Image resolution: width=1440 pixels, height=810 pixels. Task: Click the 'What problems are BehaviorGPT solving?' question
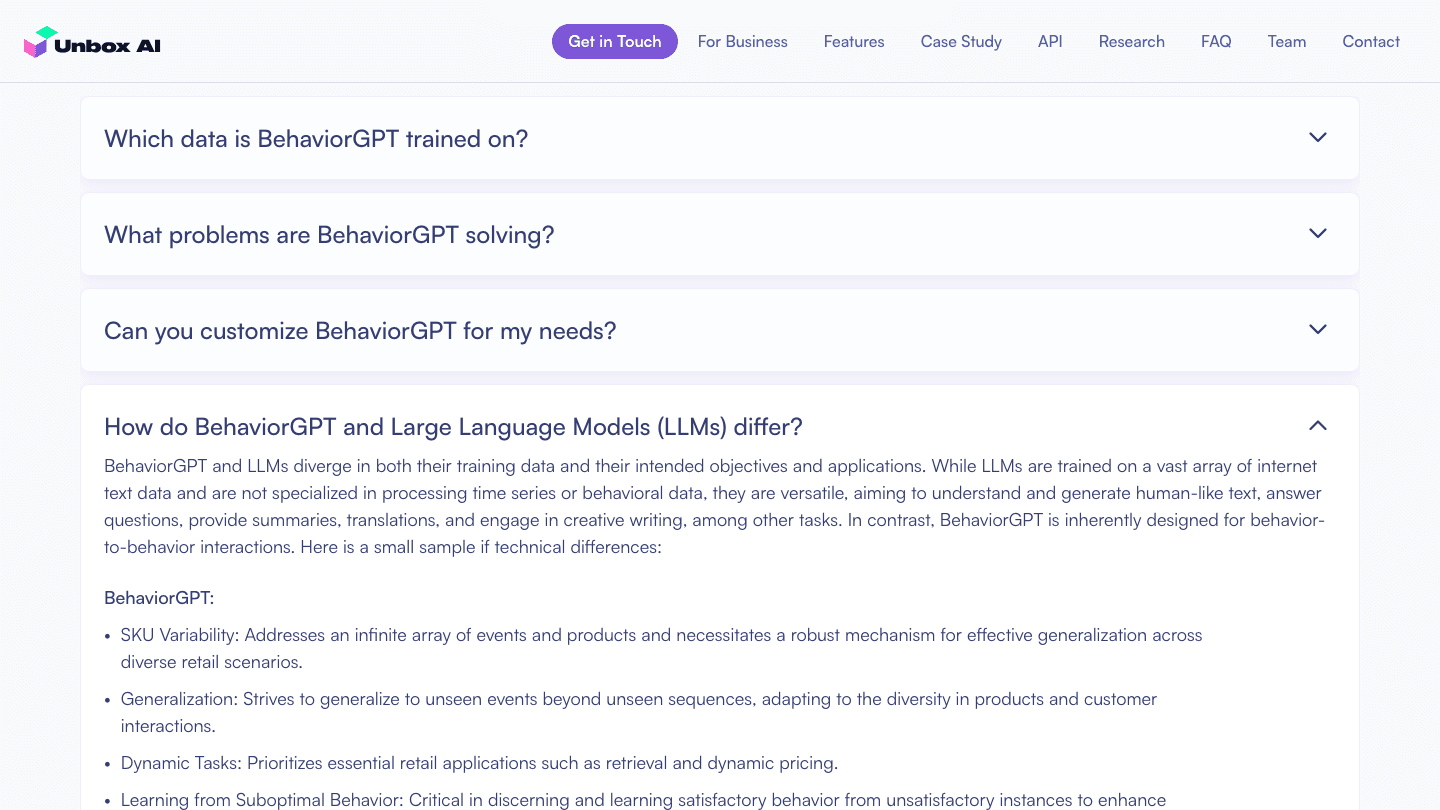(x=329, y=235)
